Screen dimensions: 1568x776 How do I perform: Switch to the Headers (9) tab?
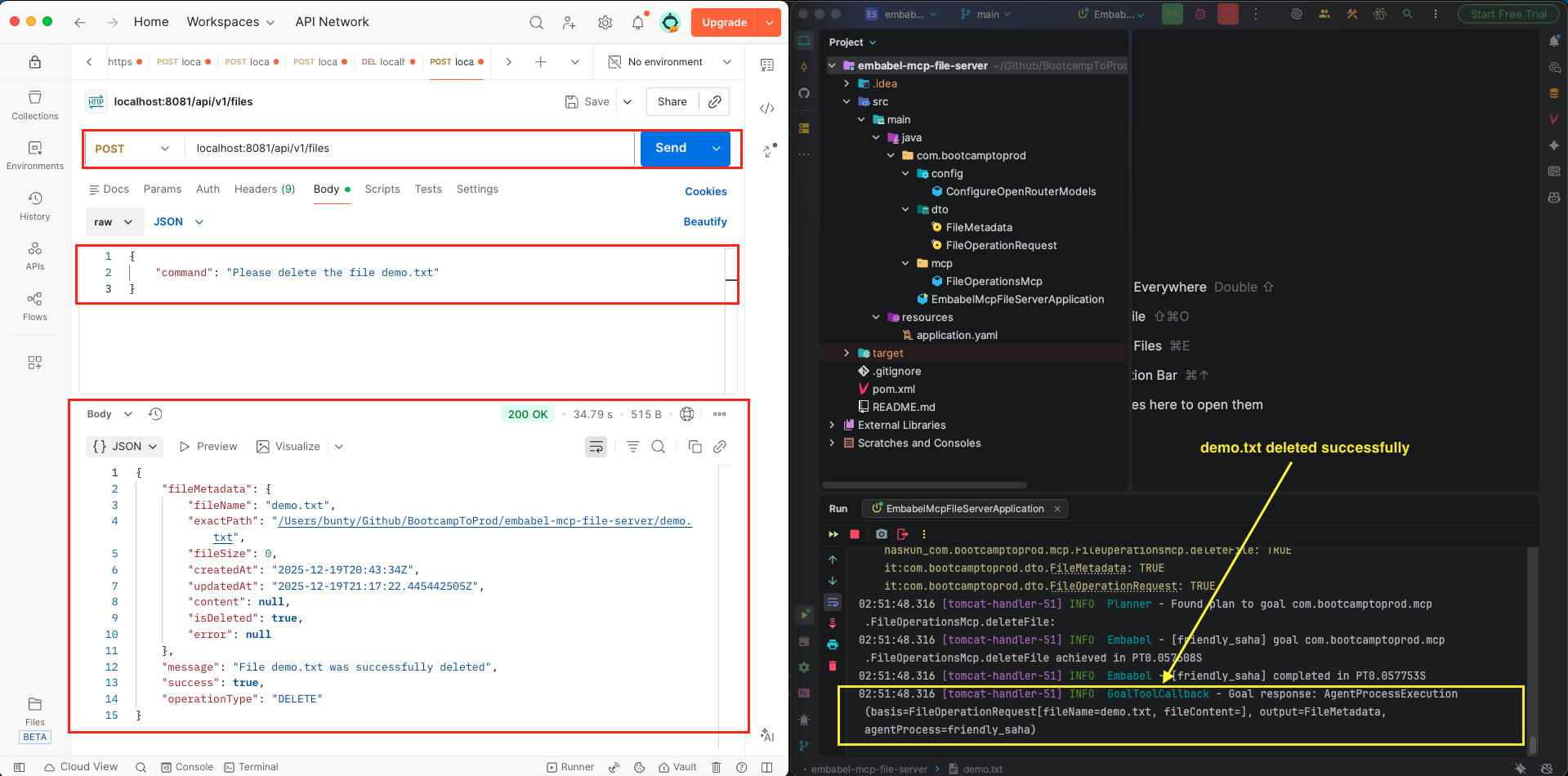[264, 190]
